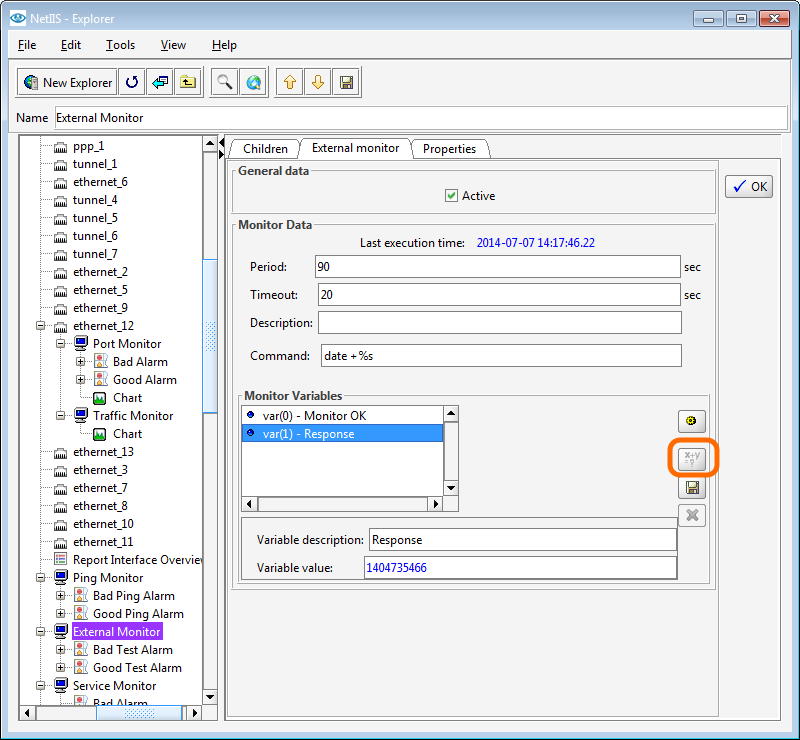Switch to the Children tab
The image size is (800, 740).
point(265,149)
